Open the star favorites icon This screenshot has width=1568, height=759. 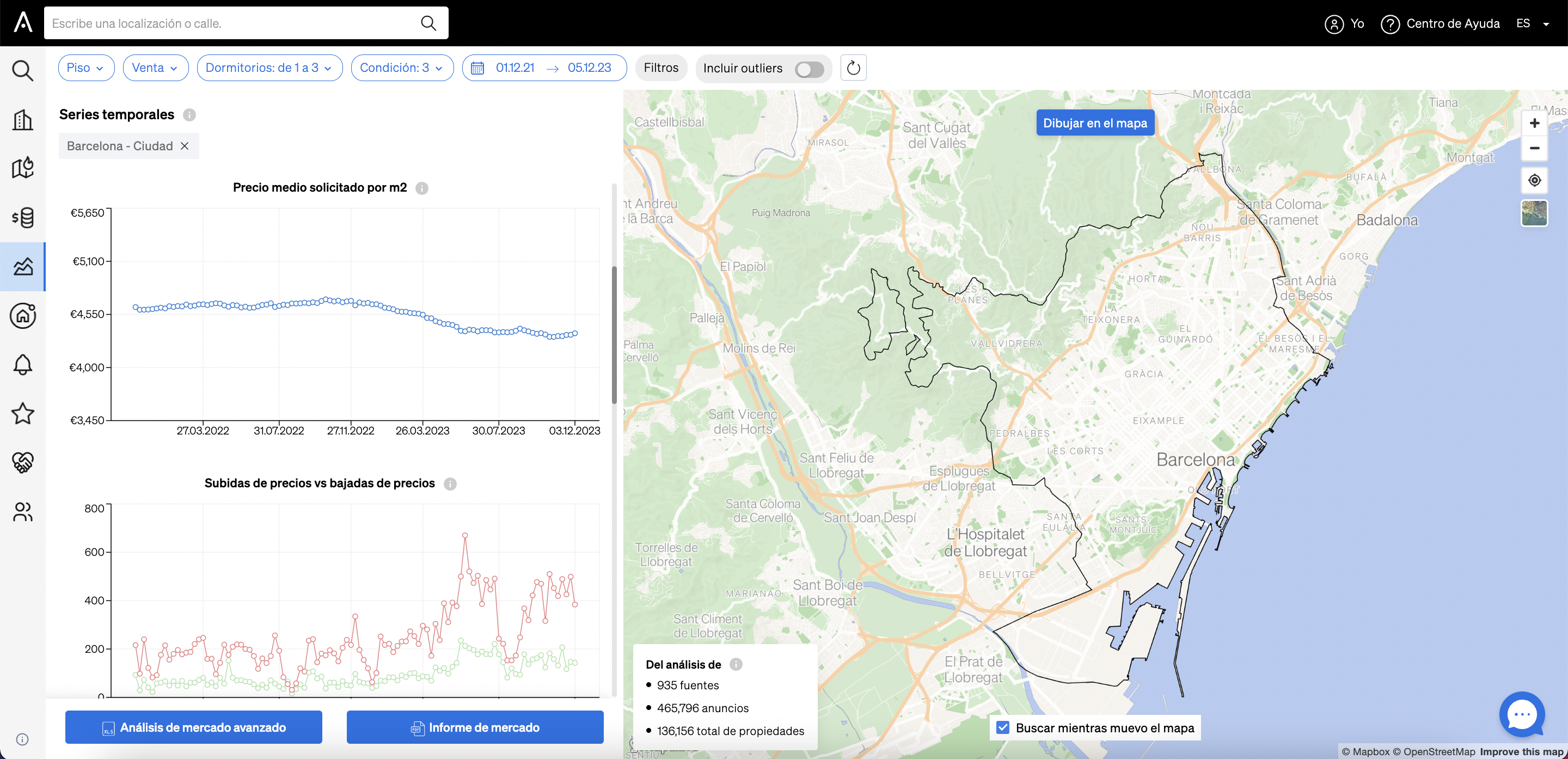(22, 413)
